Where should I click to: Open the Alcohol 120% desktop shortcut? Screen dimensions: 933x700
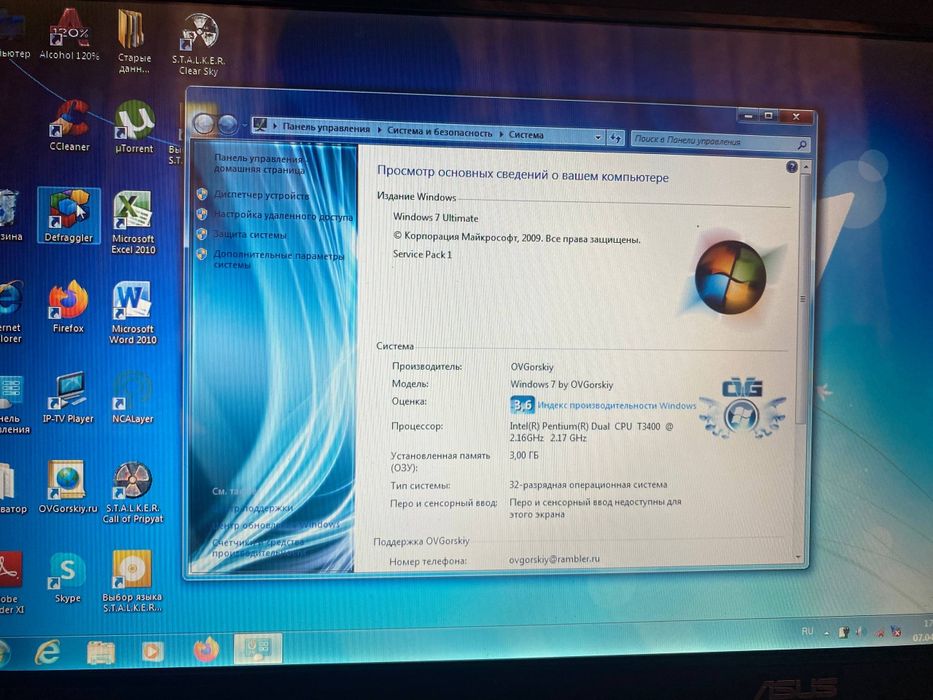[x=70, y=35]
